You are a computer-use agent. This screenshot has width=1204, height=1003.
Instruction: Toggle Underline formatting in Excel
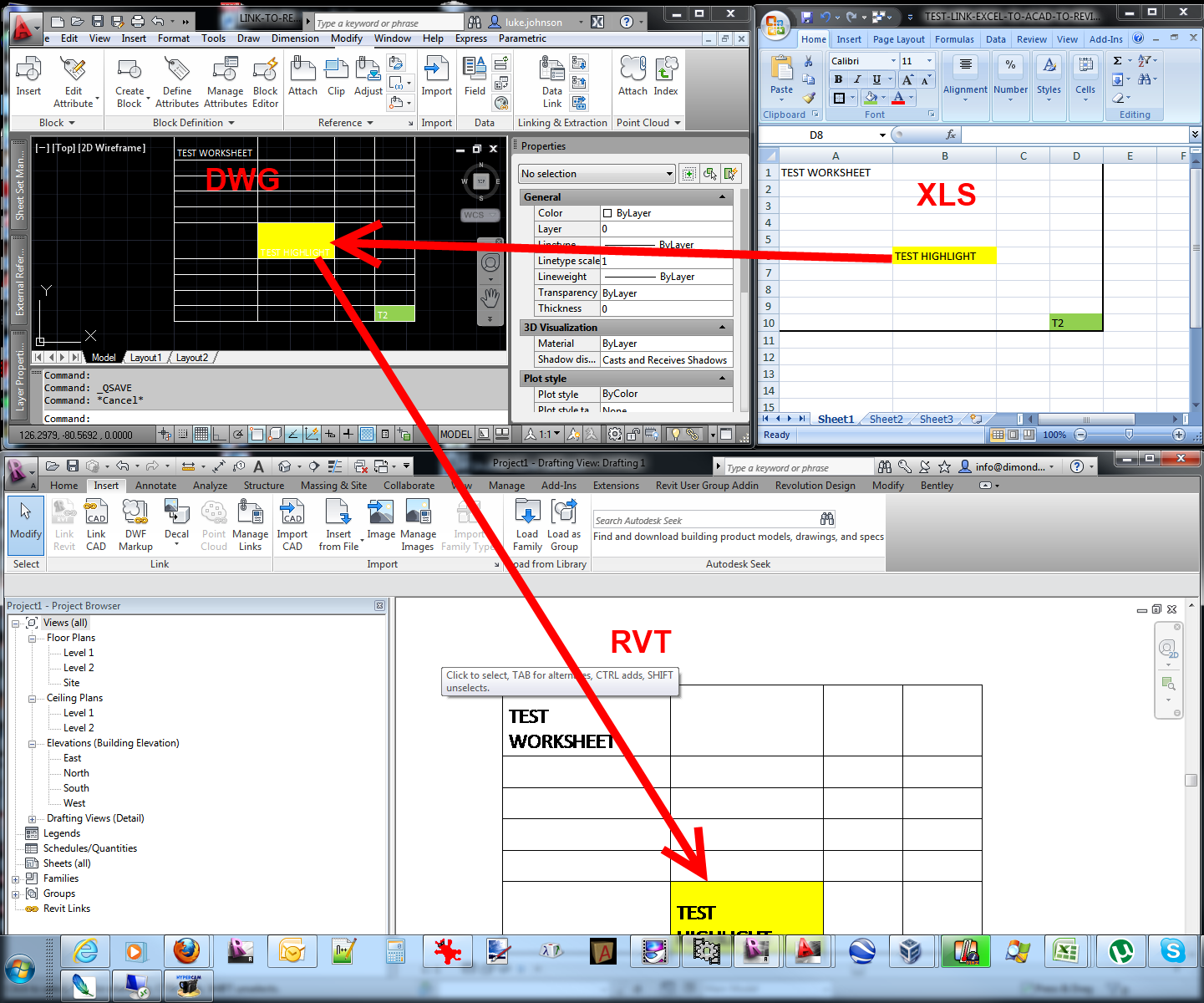pyautogui.click(x=876, y=79)
